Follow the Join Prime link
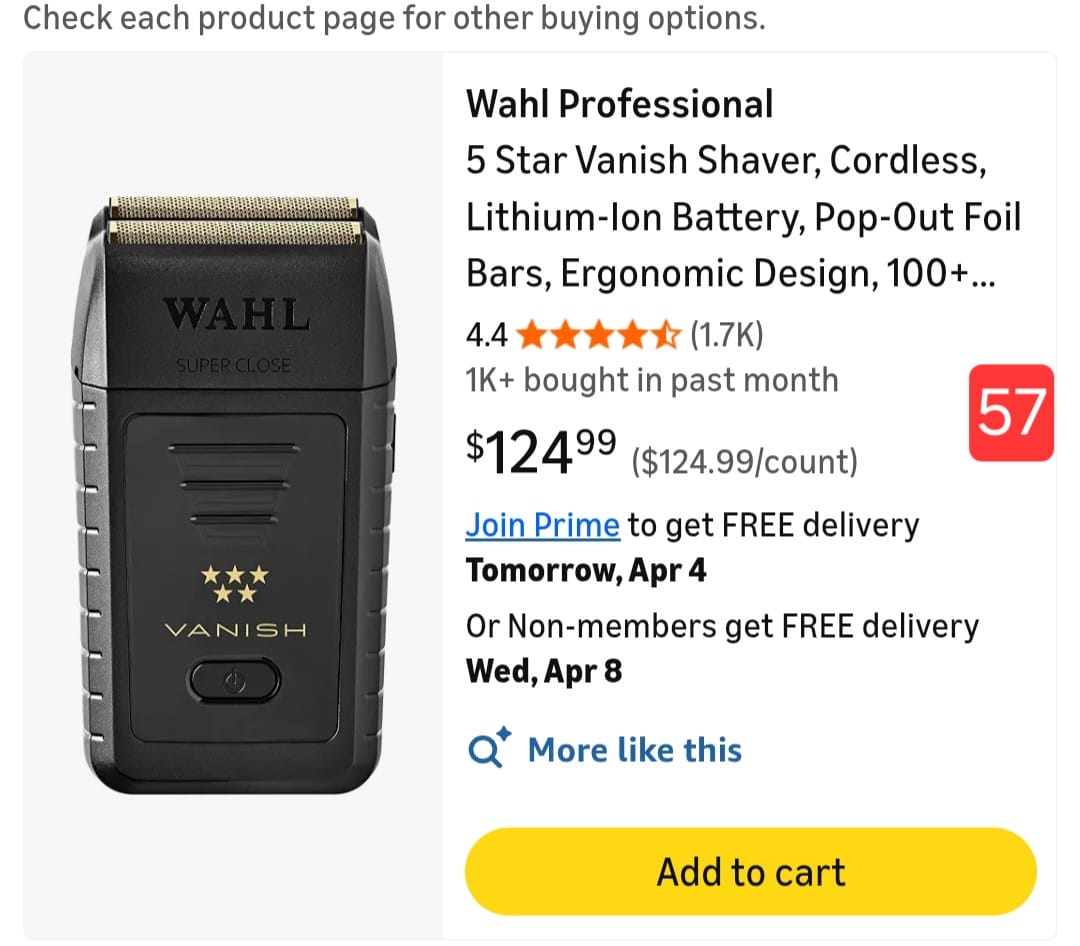The height and width of the screenshot is (946, 1080). (542, 524)
